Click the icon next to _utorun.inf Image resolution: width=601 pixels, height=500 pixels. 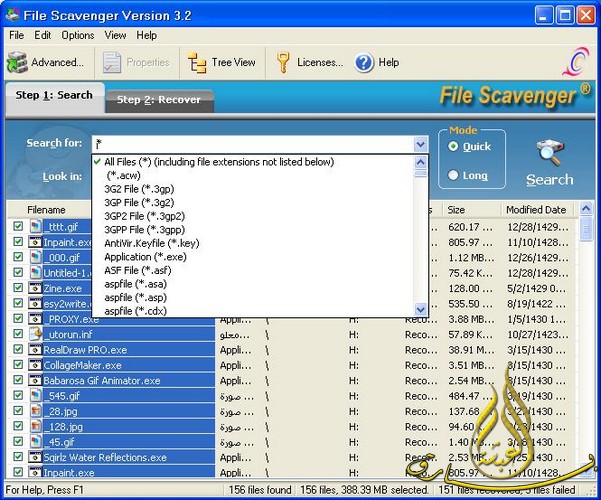click(x=36, y=334)
